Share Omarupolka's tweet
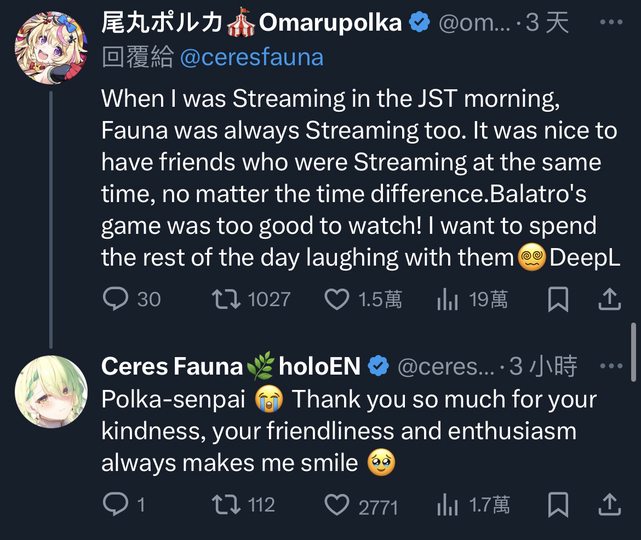 [609, 298]
